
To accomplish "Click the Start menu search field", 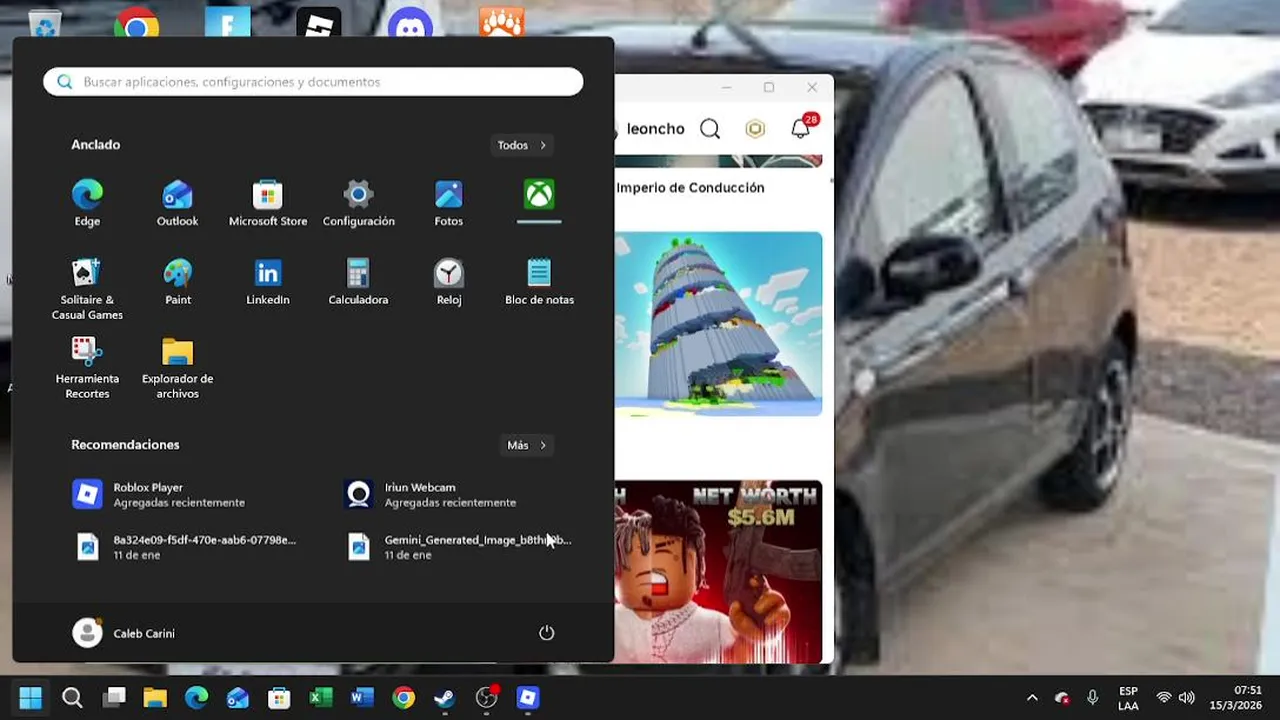I will point(313,82).
